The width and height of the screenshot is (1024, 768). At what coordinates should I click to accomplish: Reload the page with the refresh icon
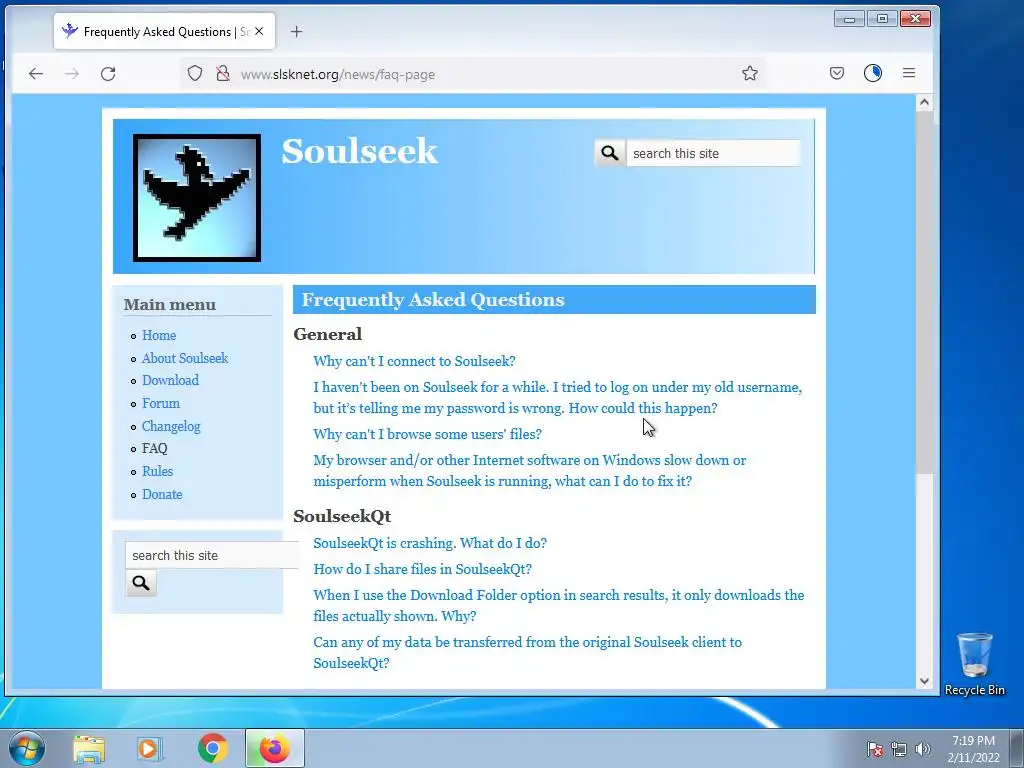pos(108,74)
